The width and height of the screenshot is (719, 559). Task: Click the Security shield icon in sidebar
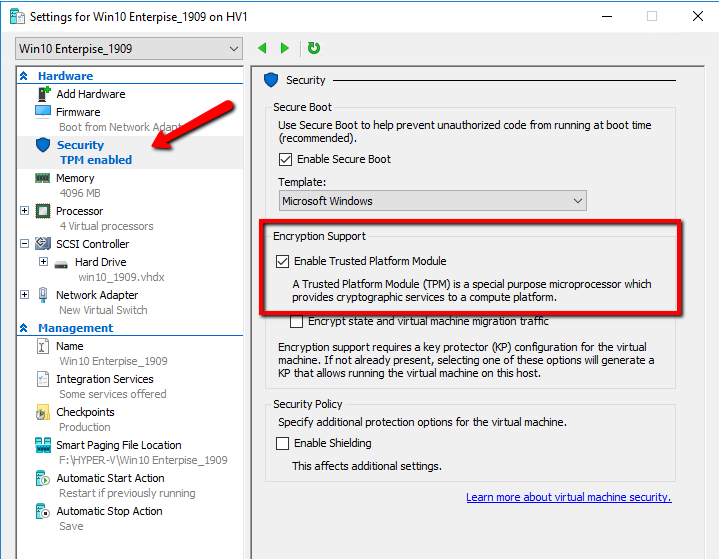click(x=43, y=145)
